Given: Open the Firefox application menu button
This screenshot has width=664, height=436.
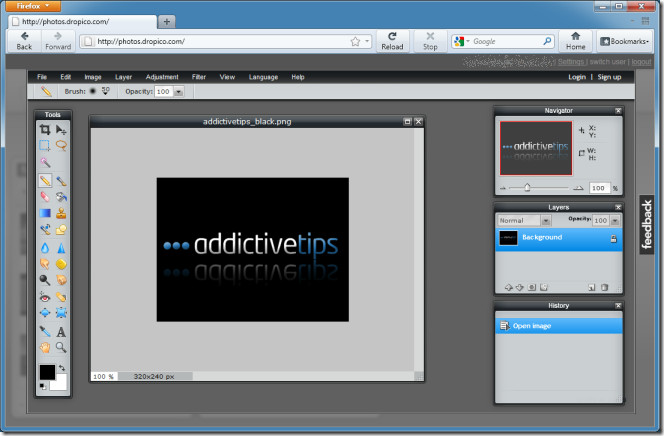Looking at the screenshot, I should tap(33, 6).
